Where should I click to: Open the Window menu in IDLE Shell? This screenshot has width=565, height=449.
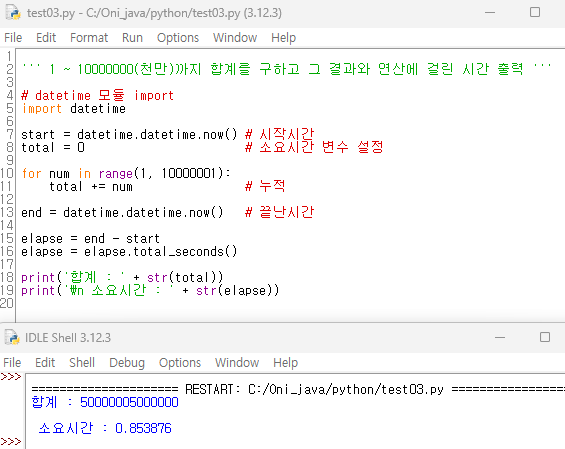237,363
